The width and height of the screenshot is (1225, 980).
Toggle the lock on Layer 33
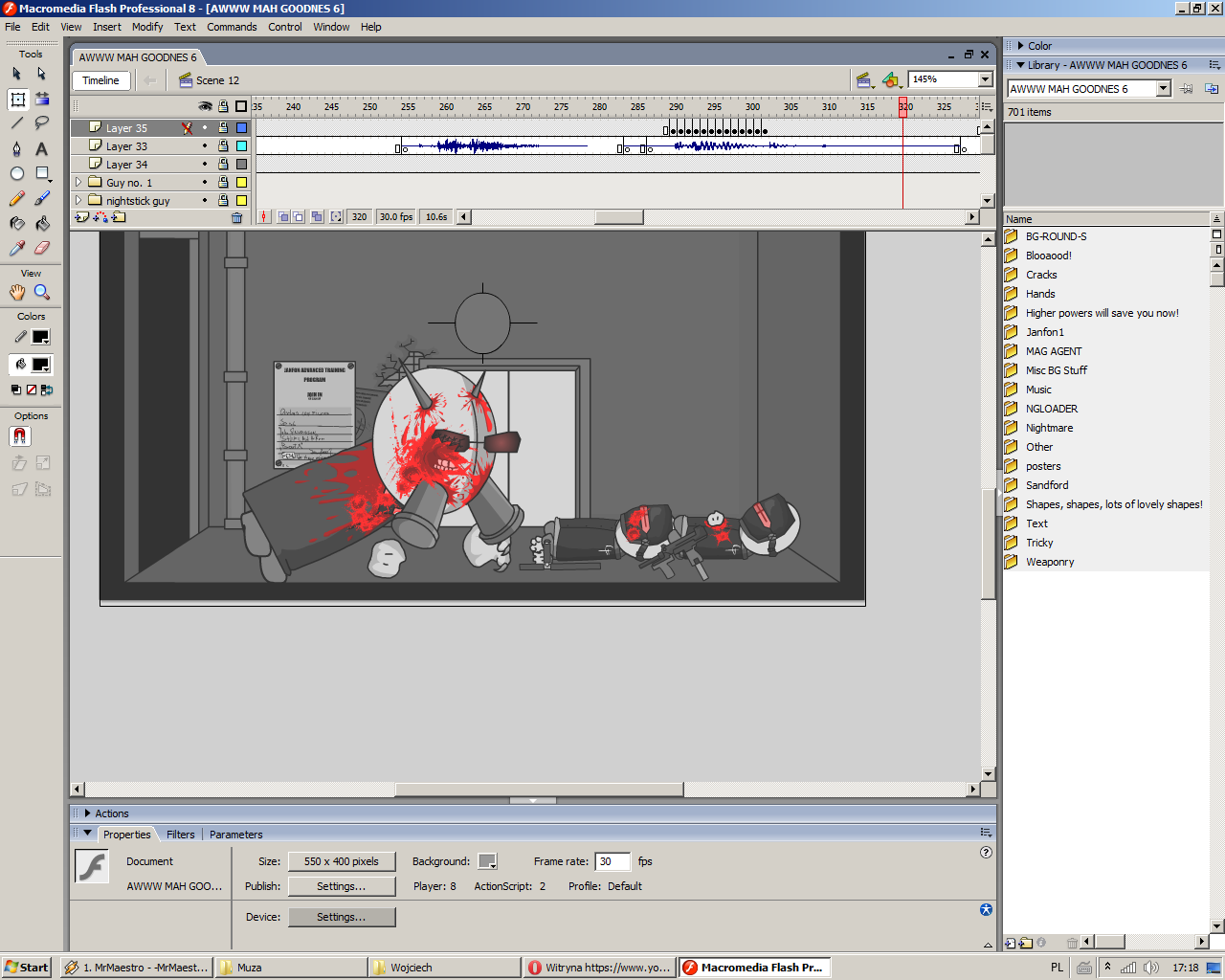223,145
